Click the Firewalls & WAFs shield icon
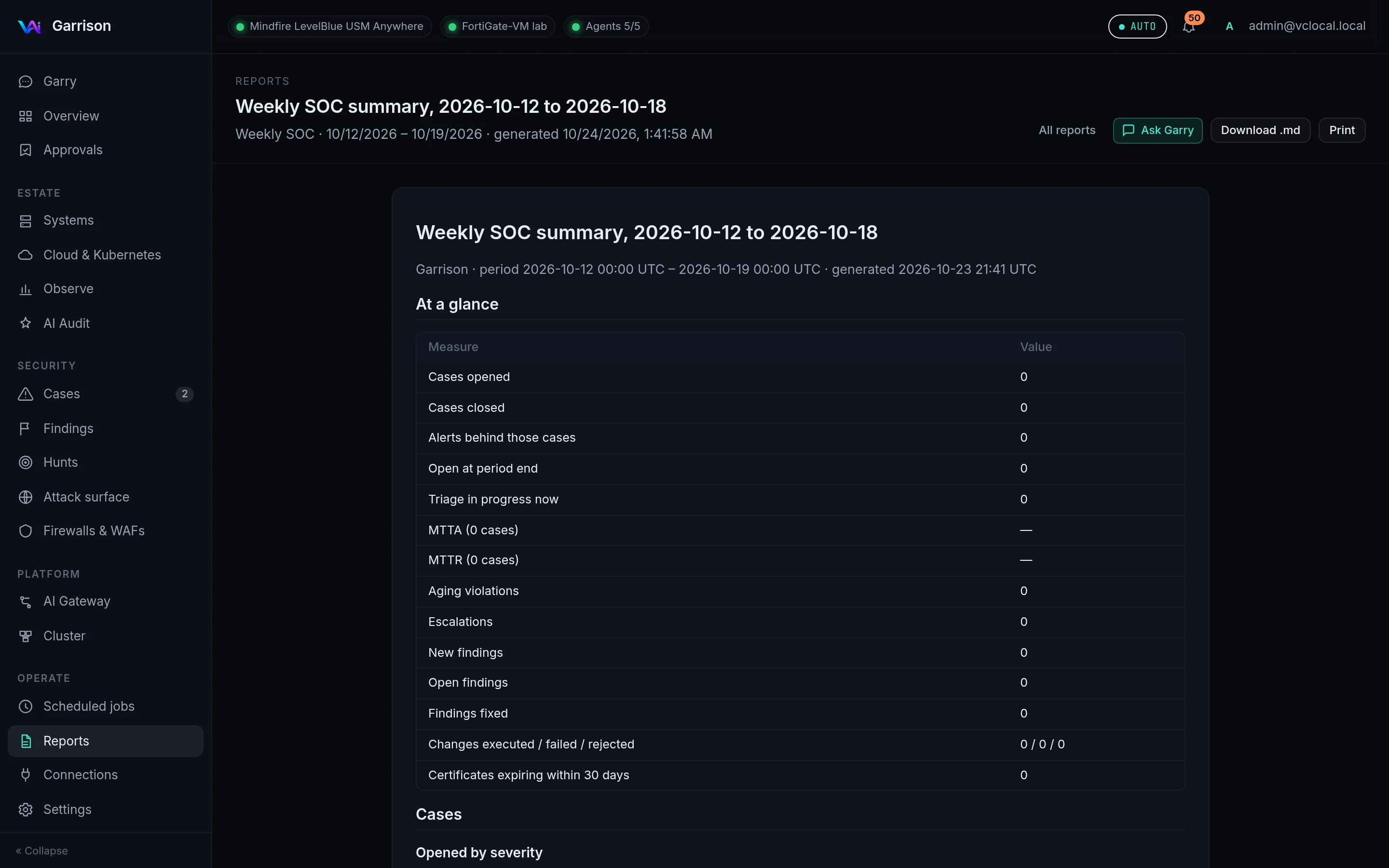This screenshot has height=868, width=1389. click(x=25, y=531)
